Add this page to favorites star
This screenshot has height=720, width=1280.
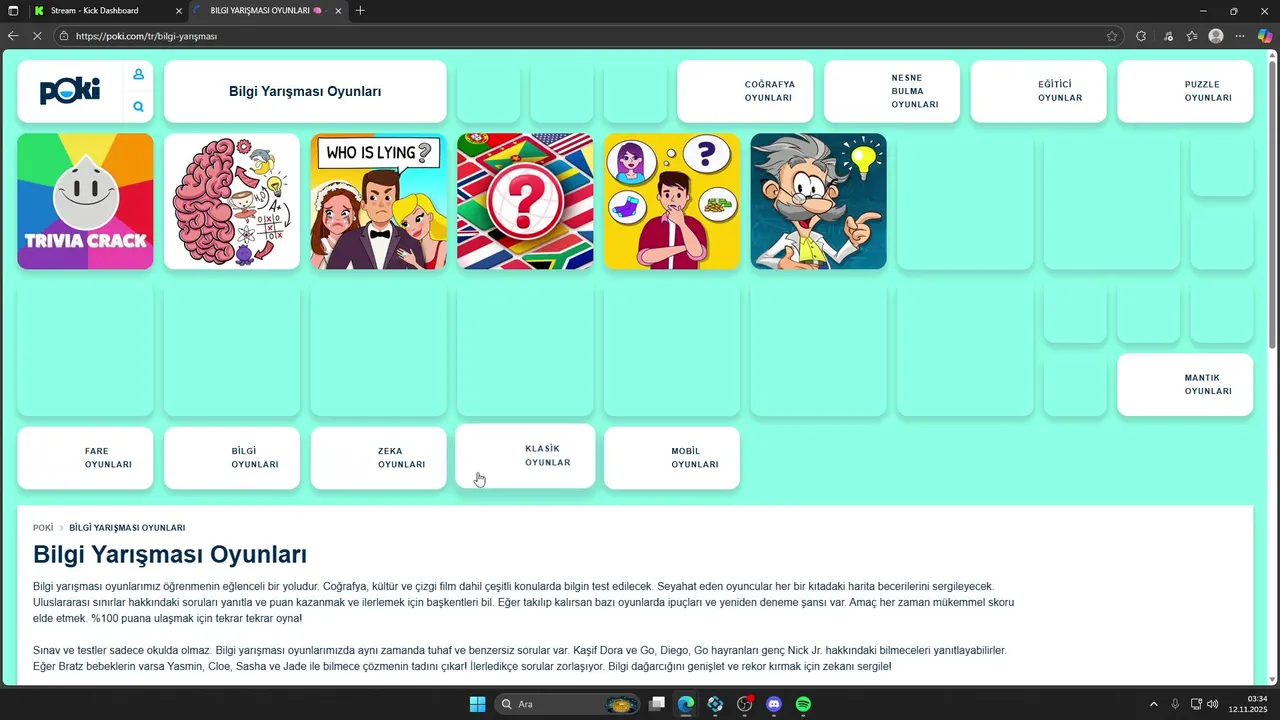[1112, 36]
